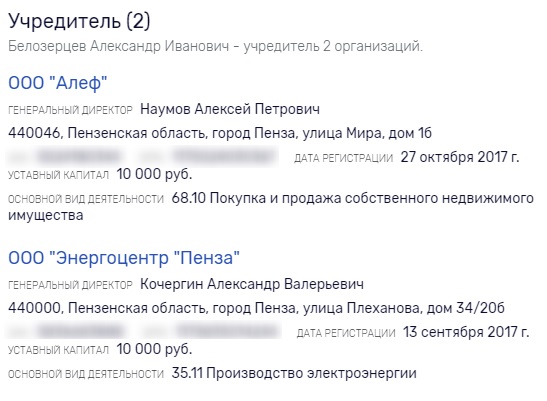Select director name Наумов Алексей Петрович

230,109
